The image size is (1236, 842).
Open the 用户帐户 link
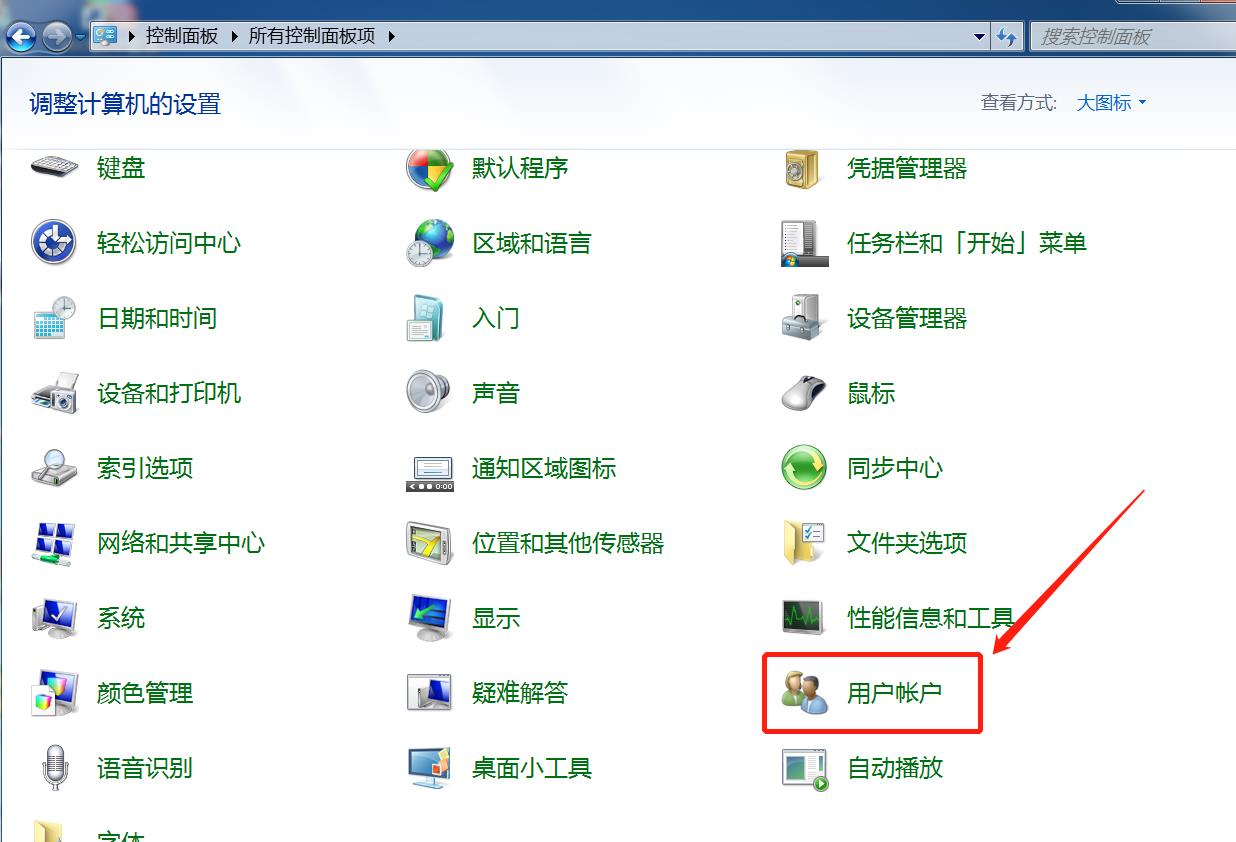coord(895,693)
